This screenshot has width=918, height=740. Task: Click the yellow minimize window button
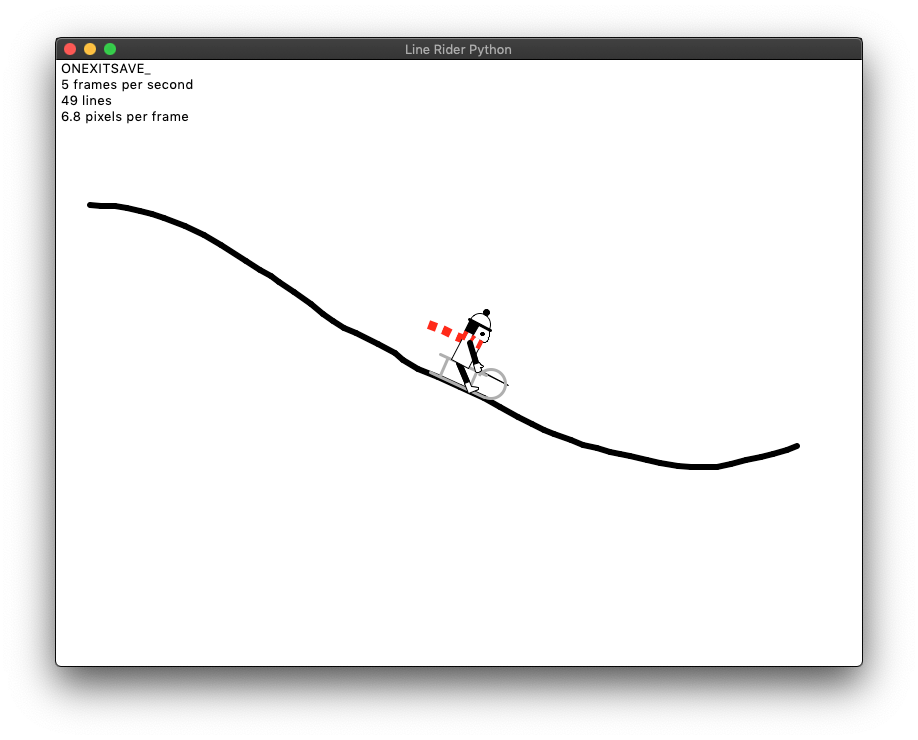pyautogui.click(x=90, y=49)
